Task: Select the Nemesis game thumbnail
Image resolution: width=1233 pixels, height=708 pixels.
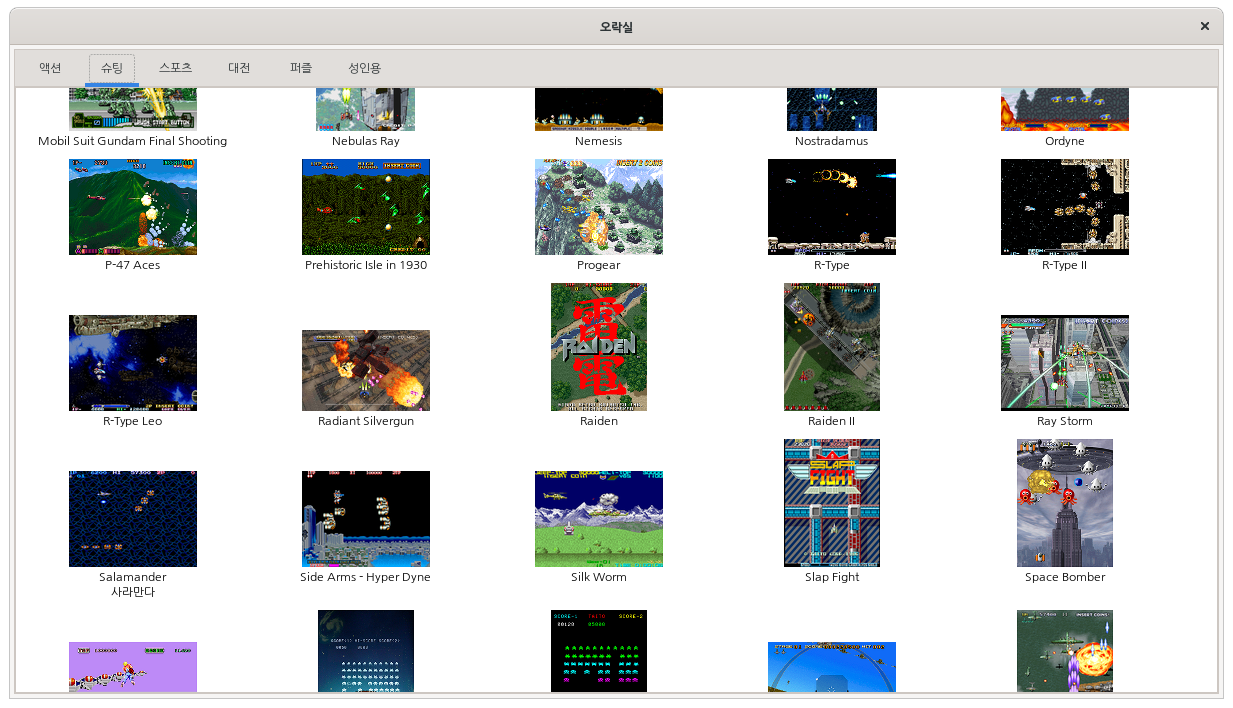Action: coord(599,109)
